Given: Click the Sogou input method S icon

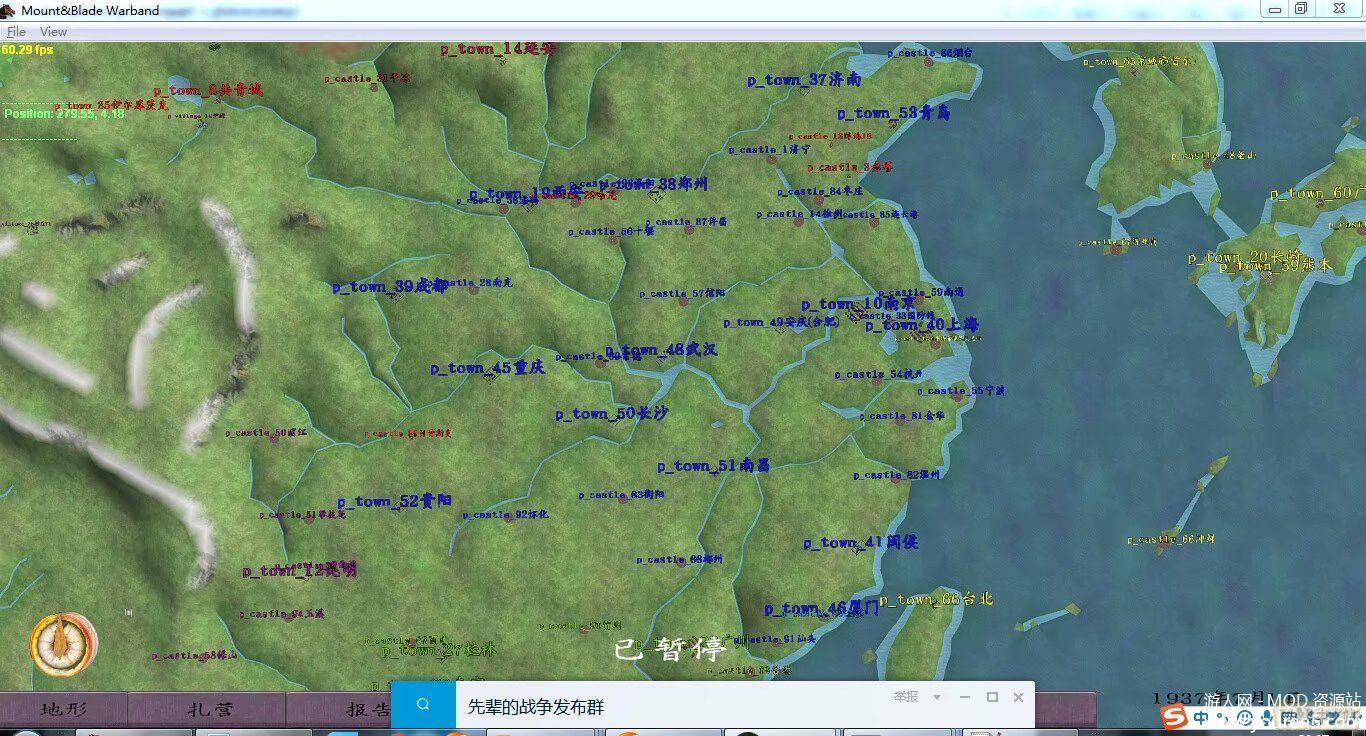Looking at the screenshot, I should pyautogui.click(x=1174, y=717).
